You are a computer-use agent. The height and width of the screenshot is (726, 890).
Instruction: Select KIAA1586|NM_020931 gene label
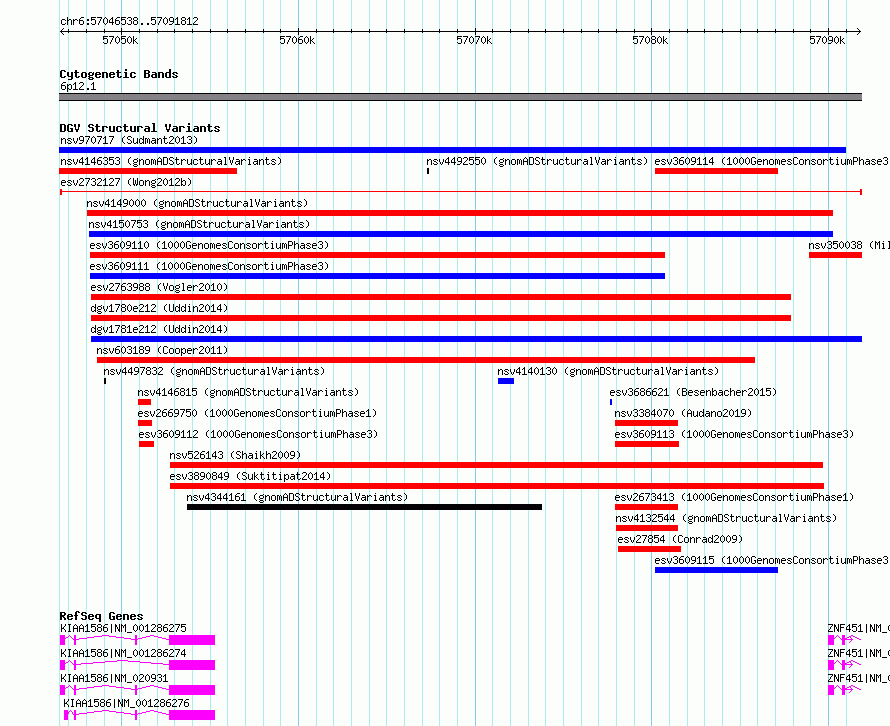click(114, 678)
